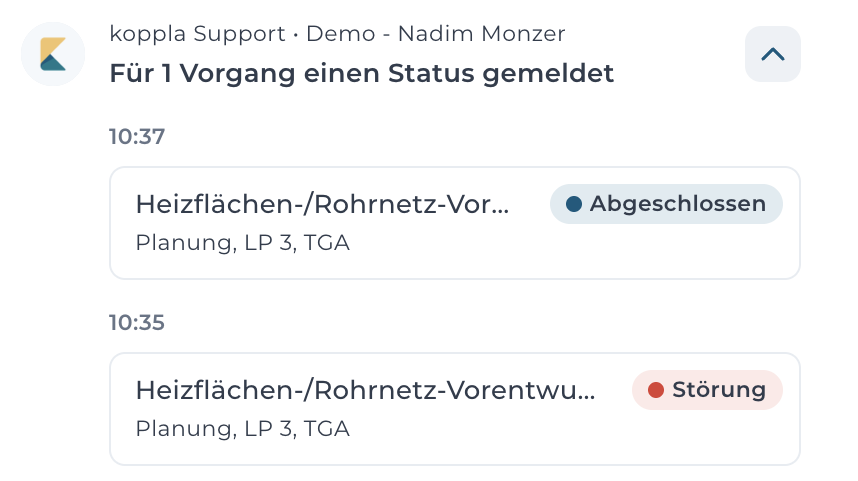Screen dimensions: 858x481
Task: Open the Heizflächen-/Rohrnetz-Vorentwu... title in the 10:35 card
Action: 365,390
